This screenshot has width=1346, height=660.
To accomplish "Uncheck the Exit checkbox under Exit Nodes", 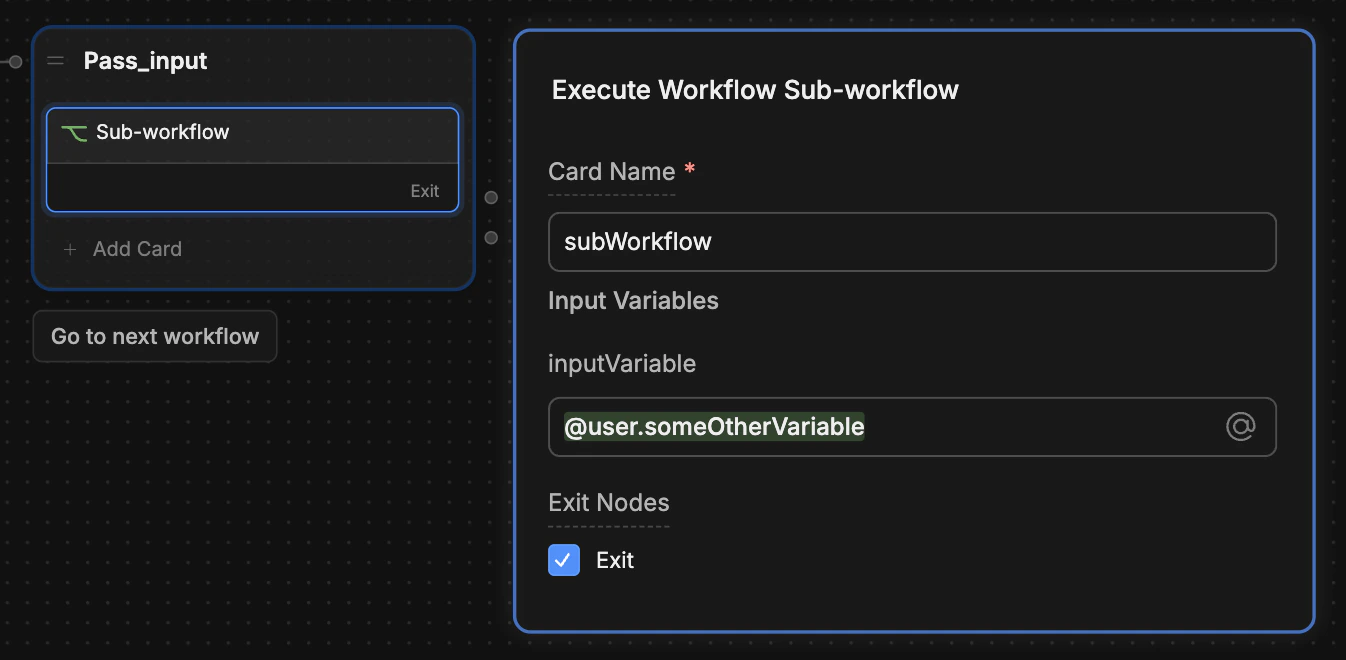I will (563, 560).
